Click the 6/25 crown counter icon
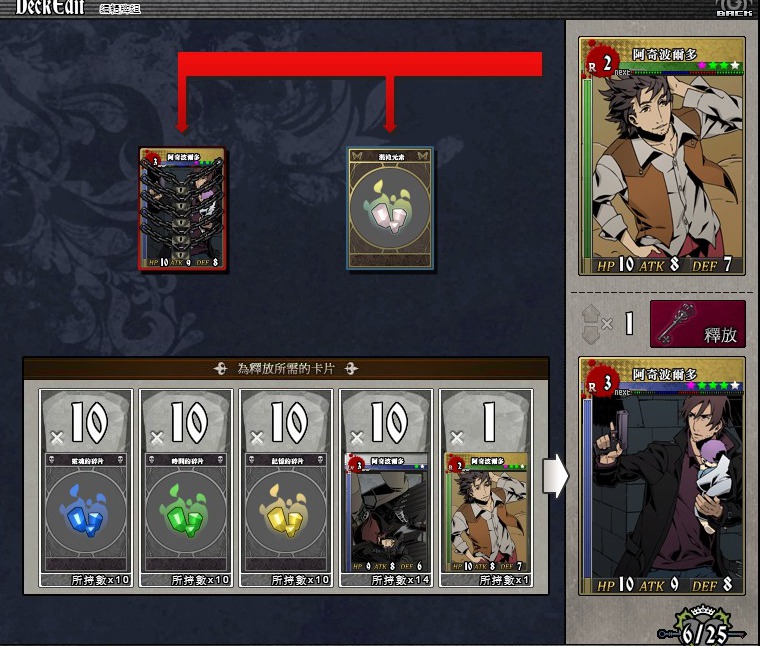 (x=702, y=628)
